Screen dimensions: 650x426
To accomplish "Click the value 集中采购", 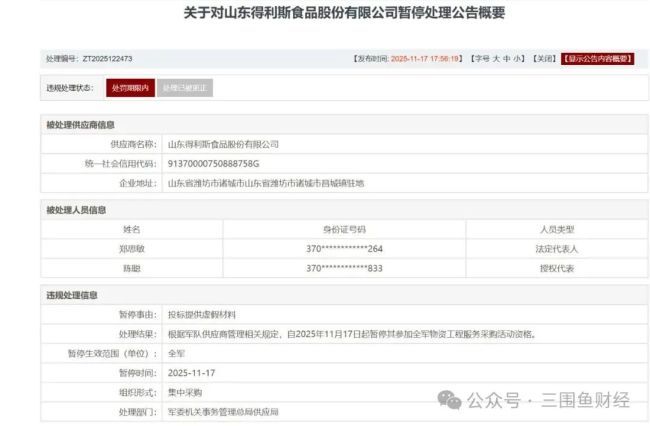I will coord(184,392).
